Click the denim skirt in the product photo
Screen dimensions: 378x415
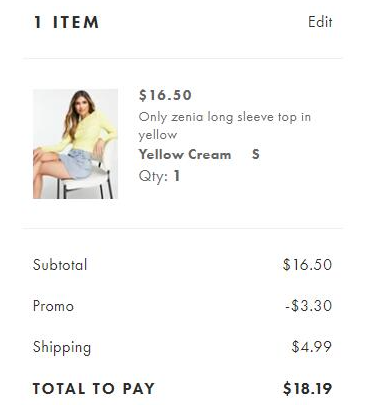[77, 163]
